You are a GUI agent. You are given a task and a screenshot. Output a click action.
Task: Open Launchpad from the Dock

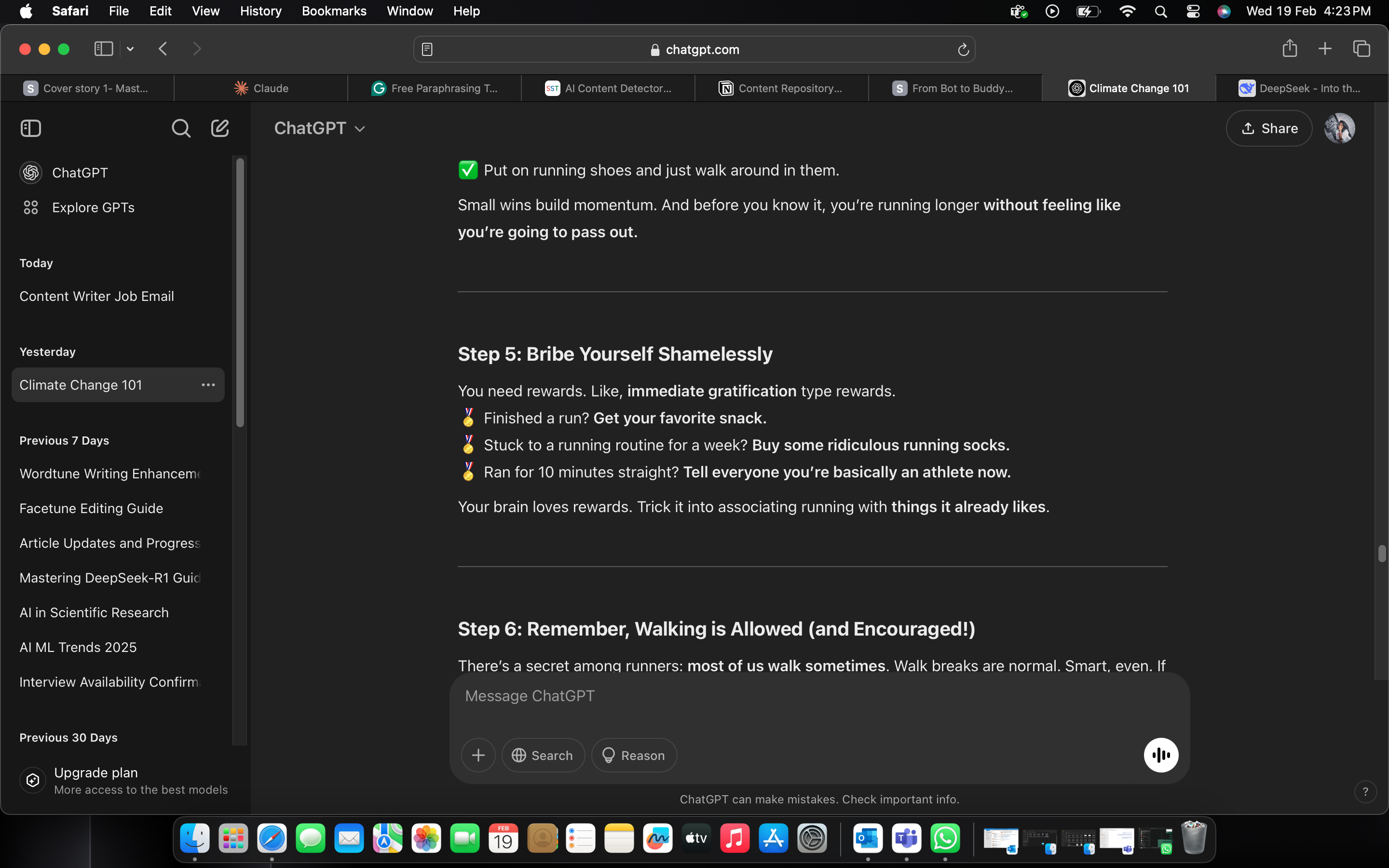(x=233, y=839)
